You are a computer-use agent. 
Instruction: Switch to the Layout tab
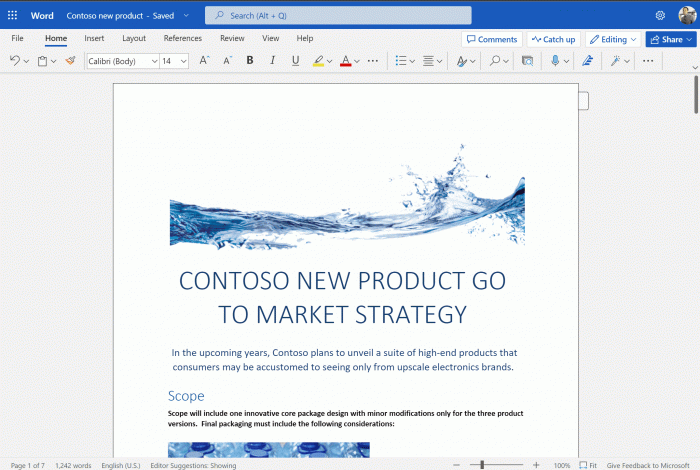pyautogui.click(x=134, y=38)
